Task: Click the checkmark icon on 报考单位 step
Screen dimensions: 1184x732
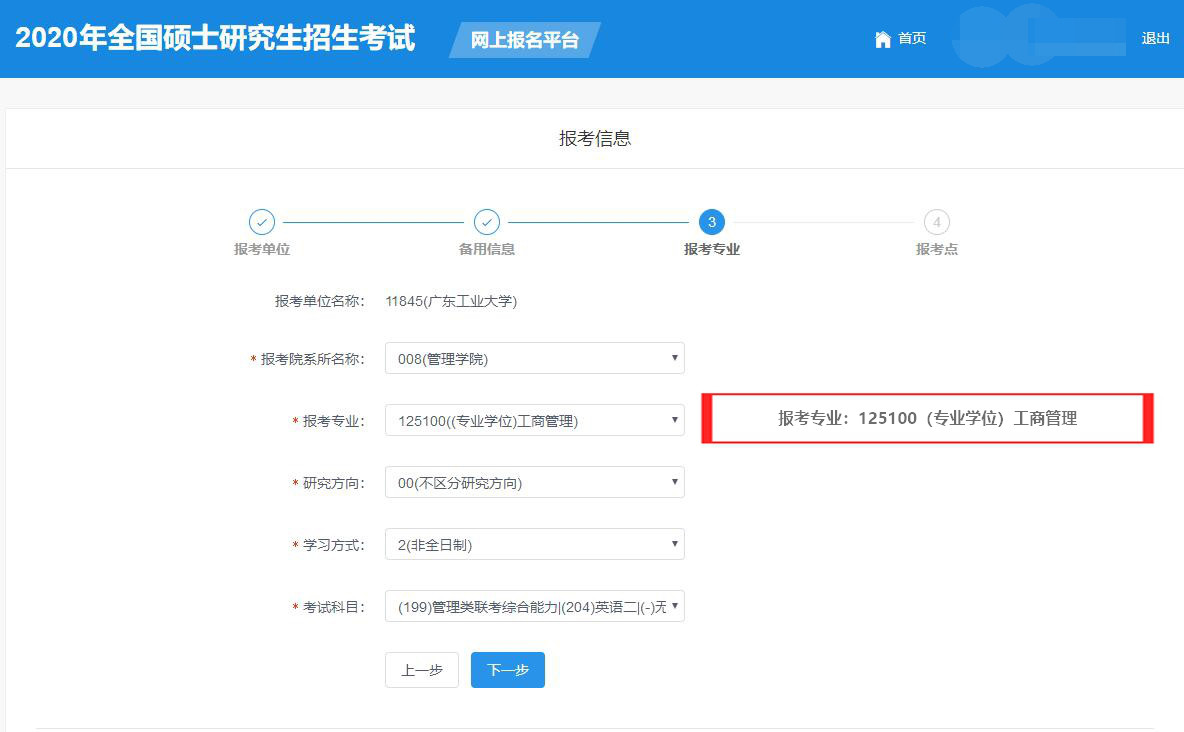Action: (262, 222)
